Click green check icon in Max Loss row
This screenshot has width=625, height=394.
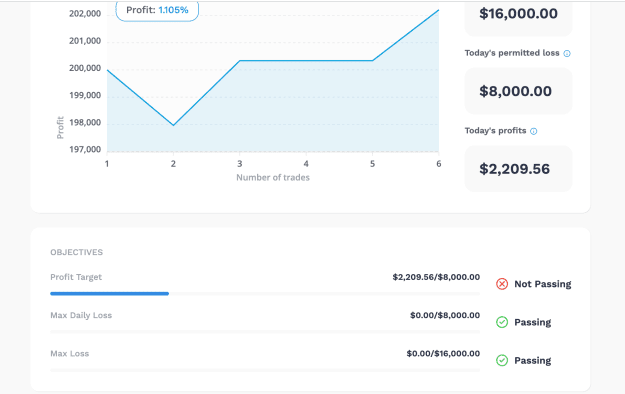502,361
